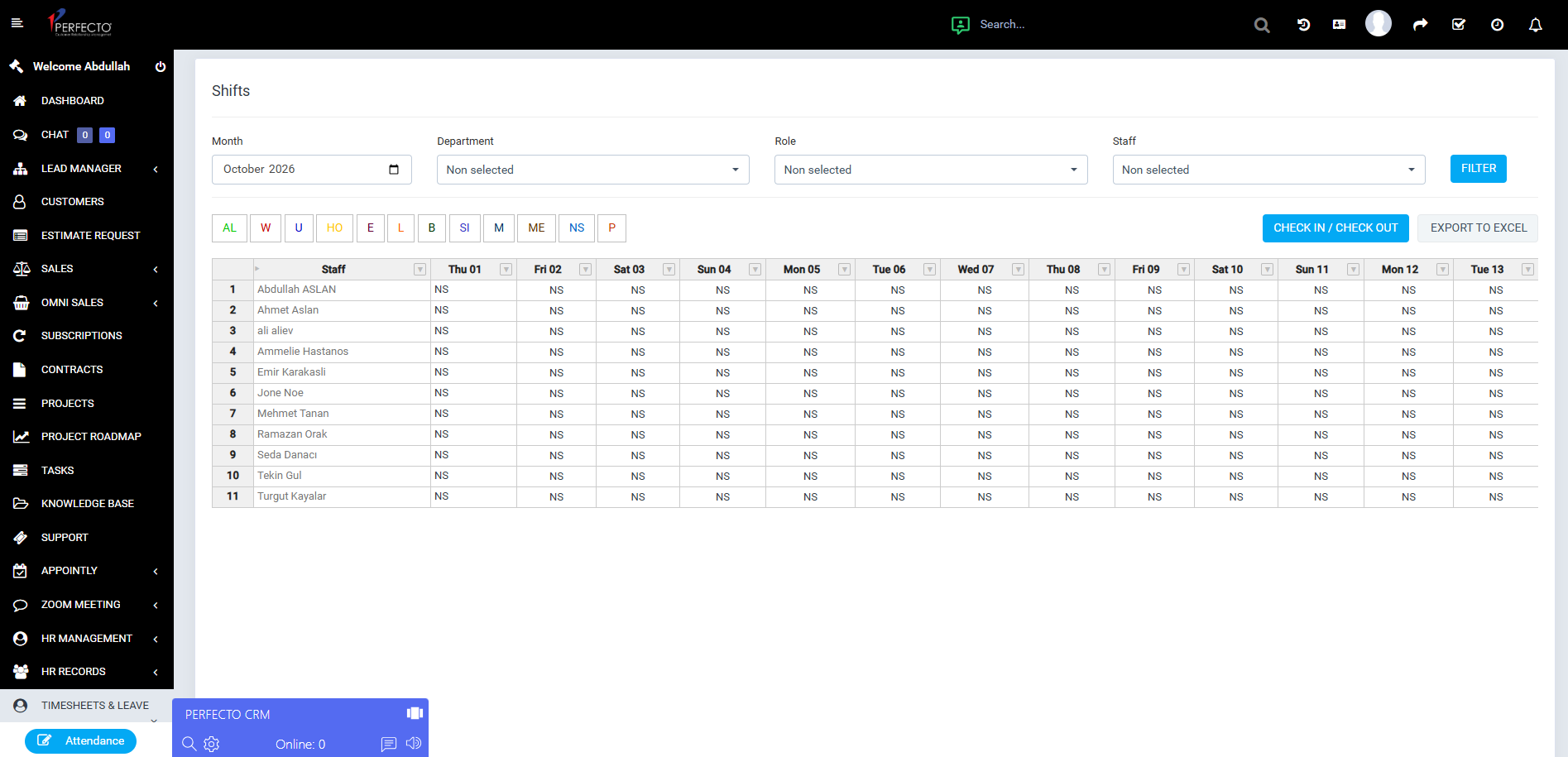The width and height of the screenshot is (1568, 757).
Task: Open the notifications bell
Action: 1536,25
